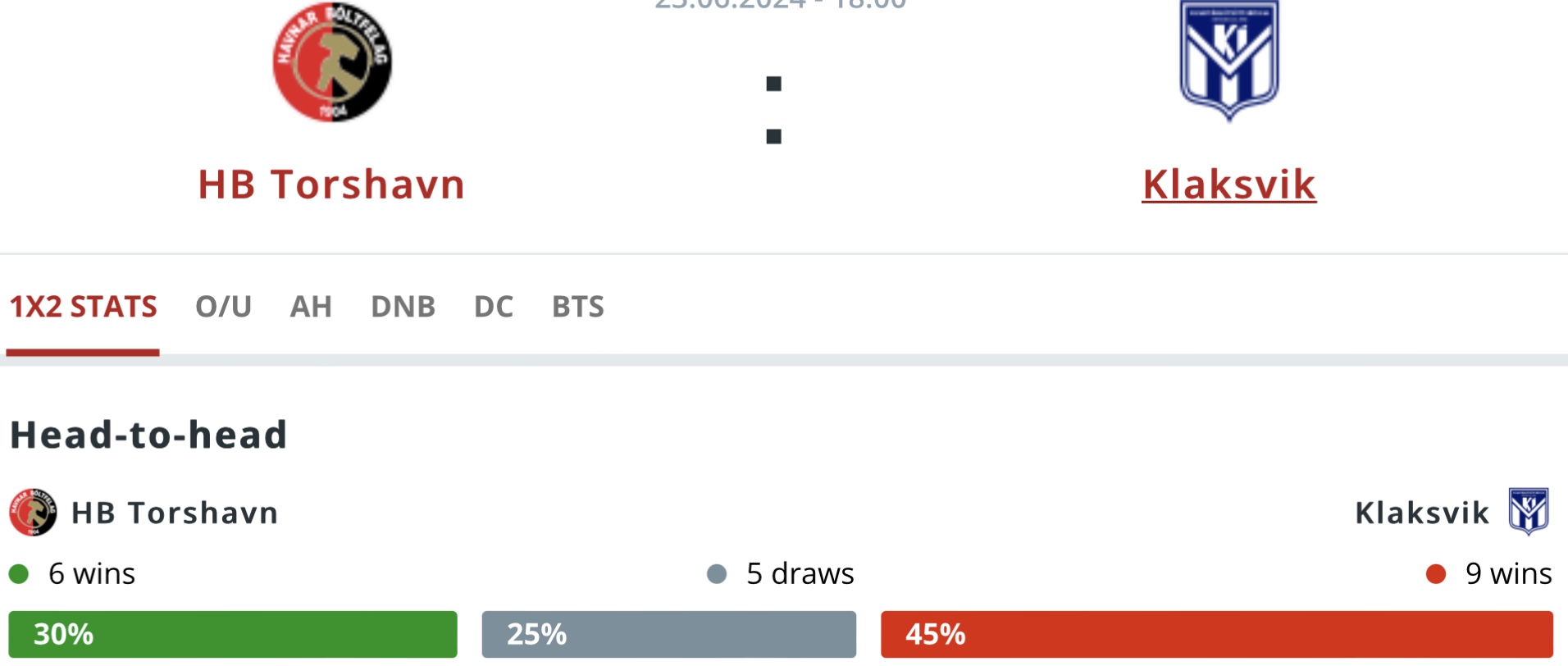
Task: Click the large HB Torshavn club crest
Action: tap(332, 62)
